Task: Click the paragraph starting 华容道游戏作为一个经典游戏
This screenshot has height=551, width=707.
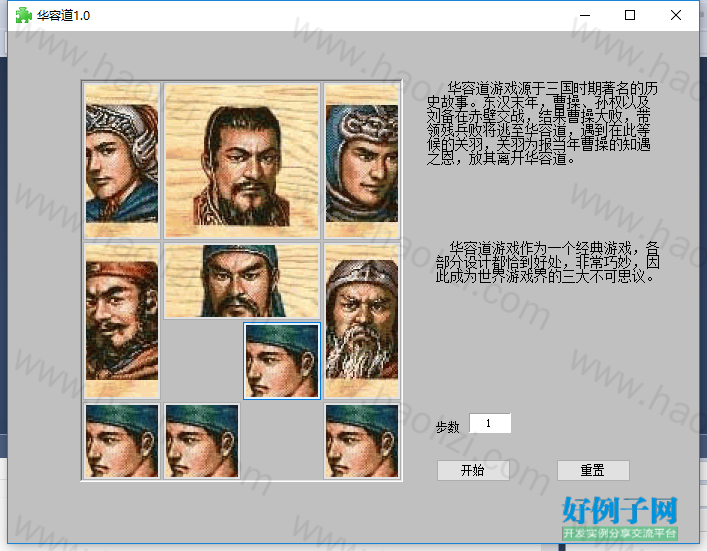Action: pyautogui.click(x=547, y=262)
